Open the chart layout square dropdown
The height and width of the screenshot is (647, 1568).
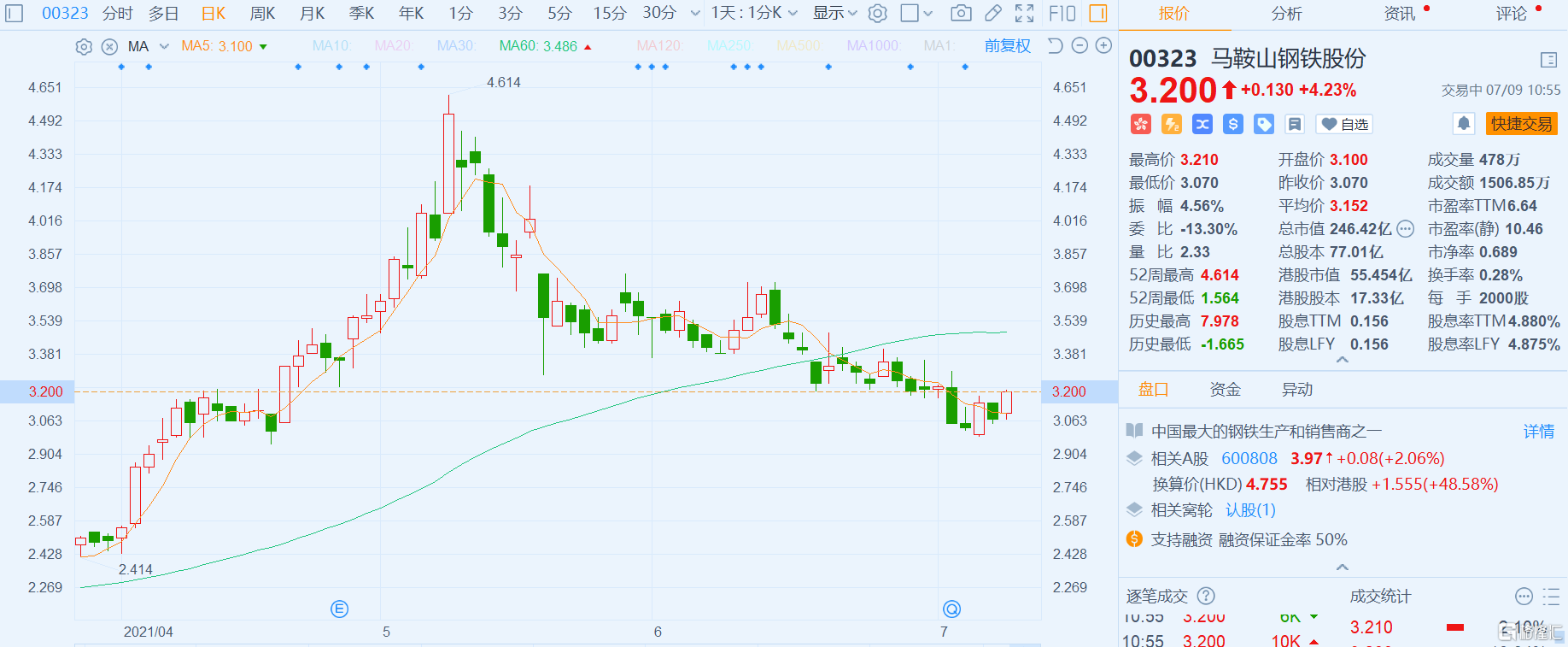(x=916, y=13)
